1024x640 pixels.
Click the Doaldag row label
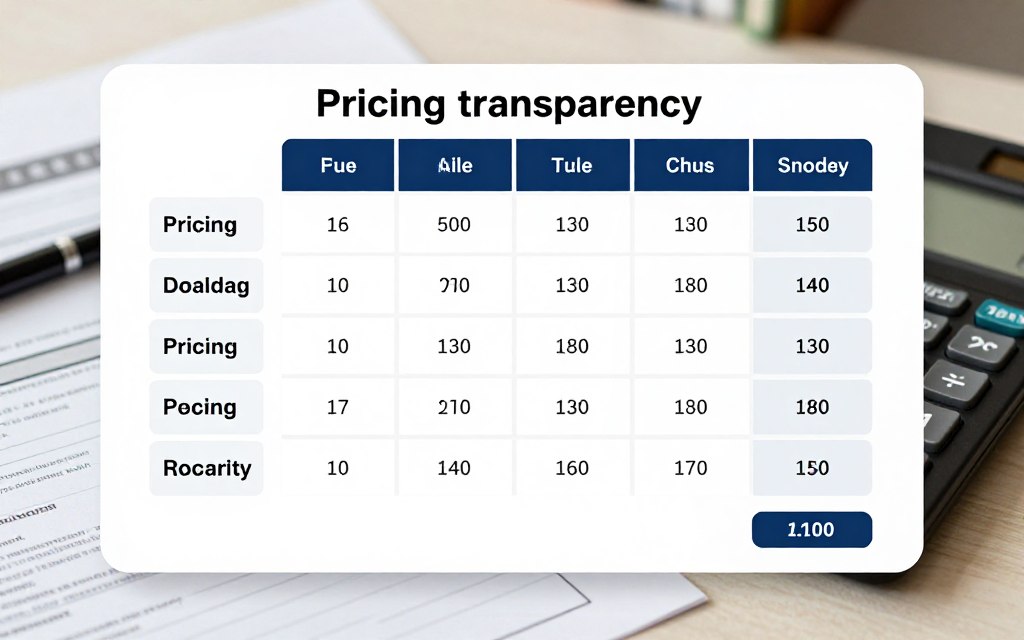tap(206, 286)
